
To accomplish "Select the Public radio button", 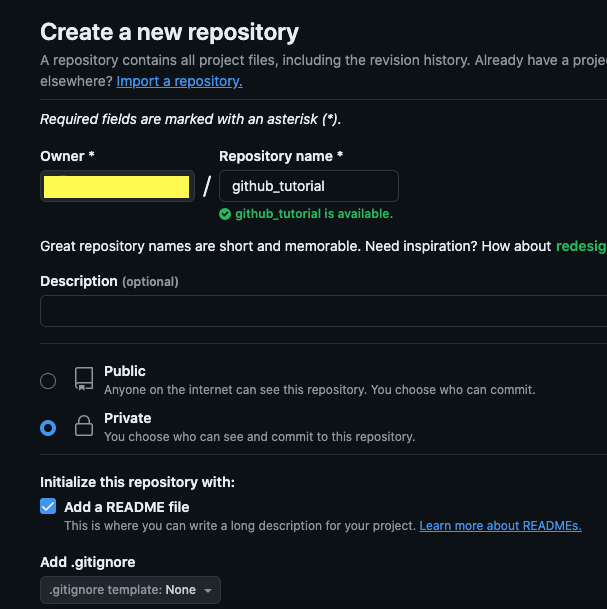I will [x=48, y=381].
